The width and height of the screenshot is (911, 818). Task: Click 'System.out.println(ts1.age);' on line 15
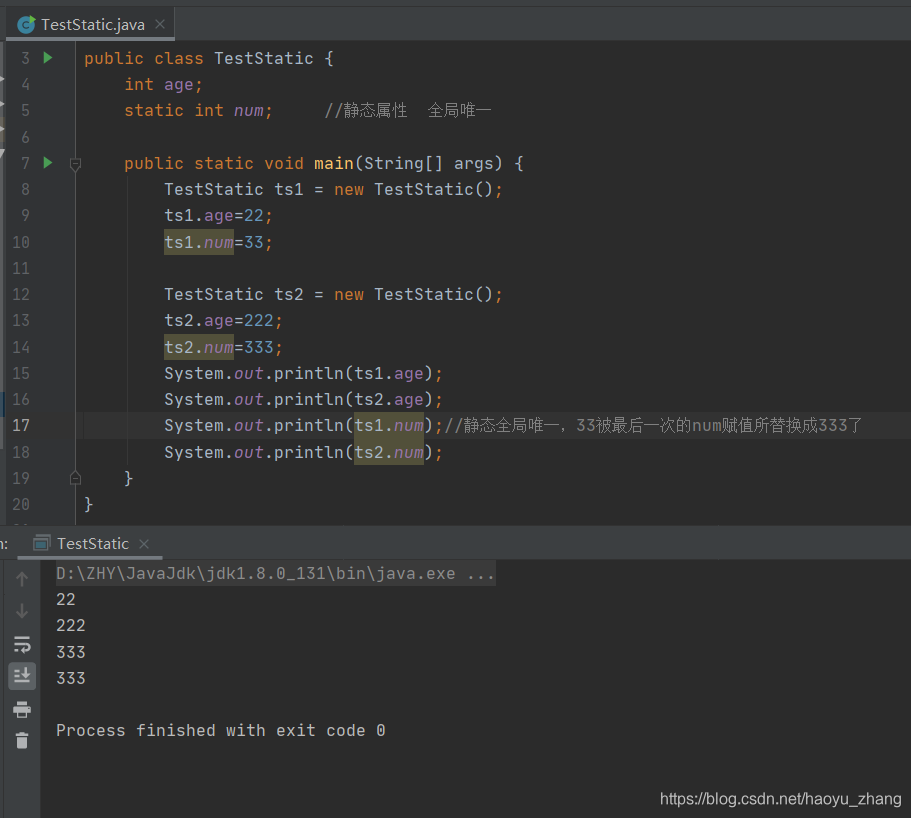coord(303,373)
